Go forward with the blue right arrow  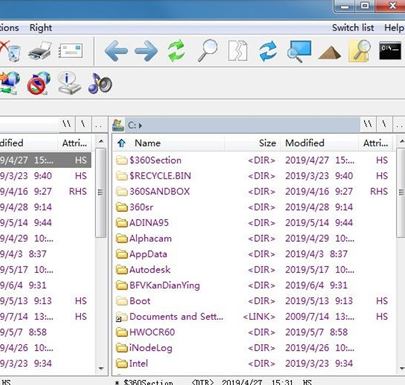point(146,51)
